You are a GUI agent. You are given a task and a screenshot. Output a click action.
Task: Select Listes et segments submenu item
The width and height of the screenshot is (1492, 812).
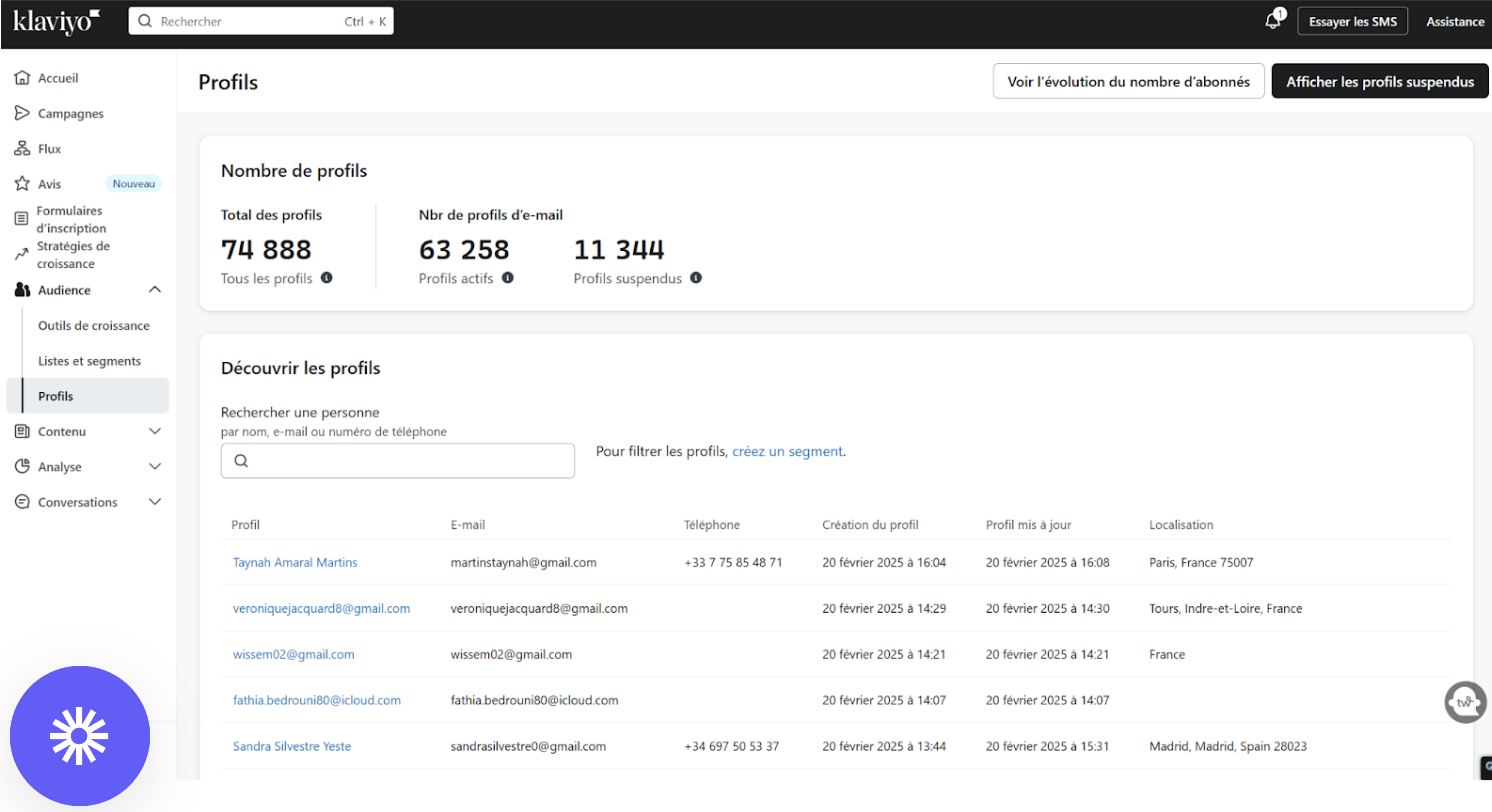pyautogui.click(x=89, y=361)
